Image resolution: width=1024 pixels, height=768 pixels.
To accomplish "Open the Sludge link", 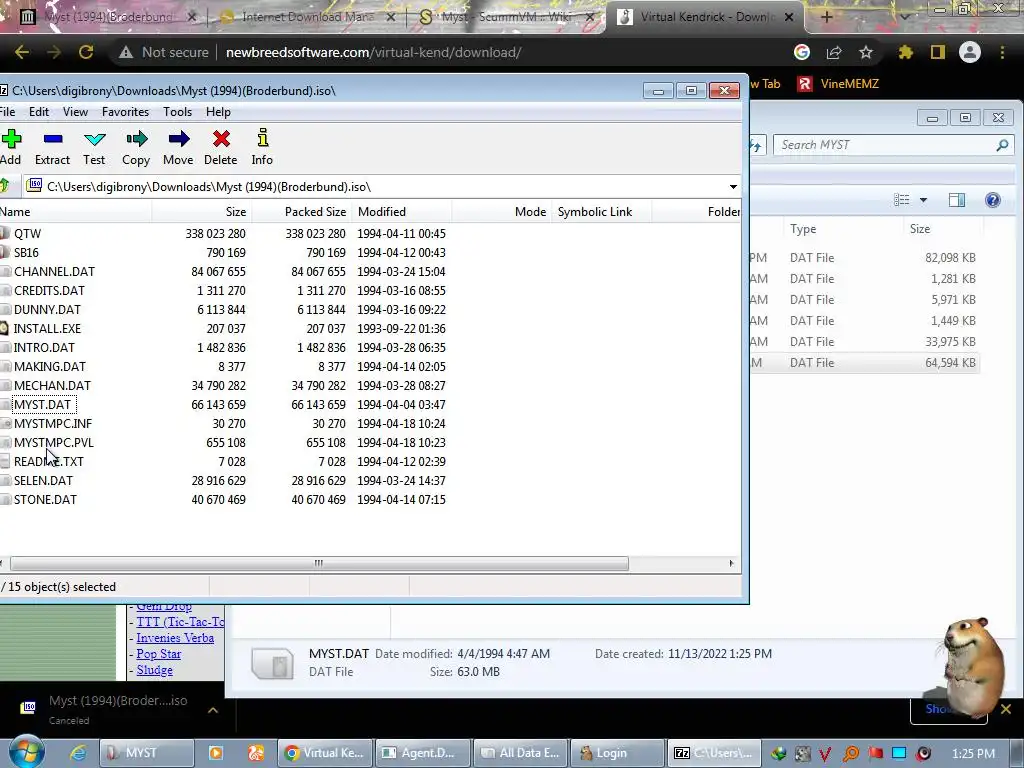I will [155, 670].
